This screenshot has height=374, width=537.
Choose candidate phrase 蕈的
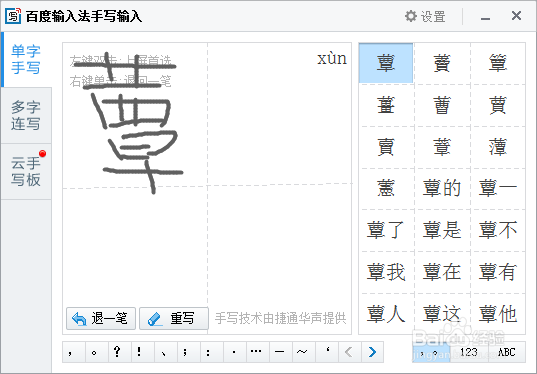pos(442,188)
